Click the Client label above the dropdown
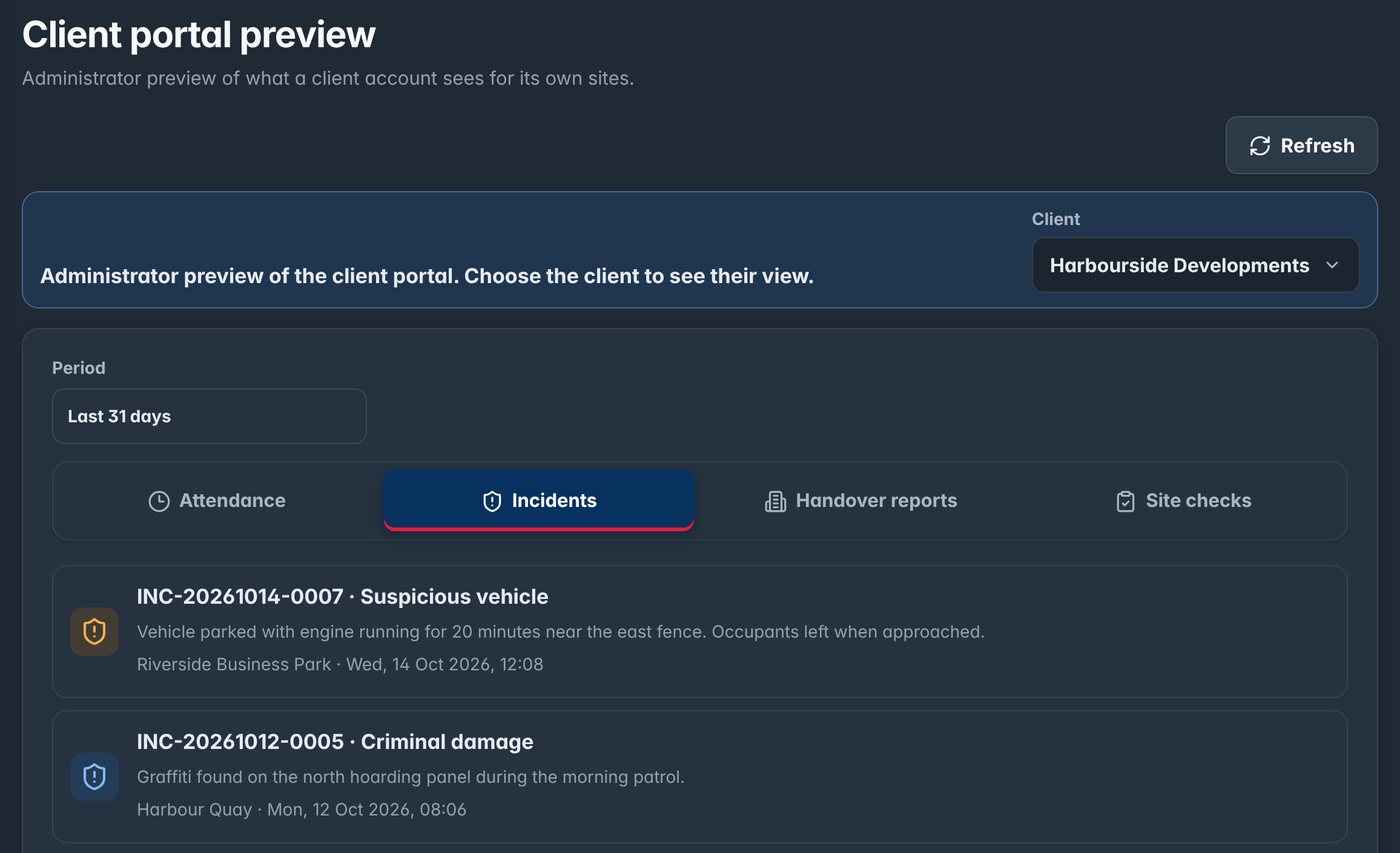 [x=1056, y=219]
